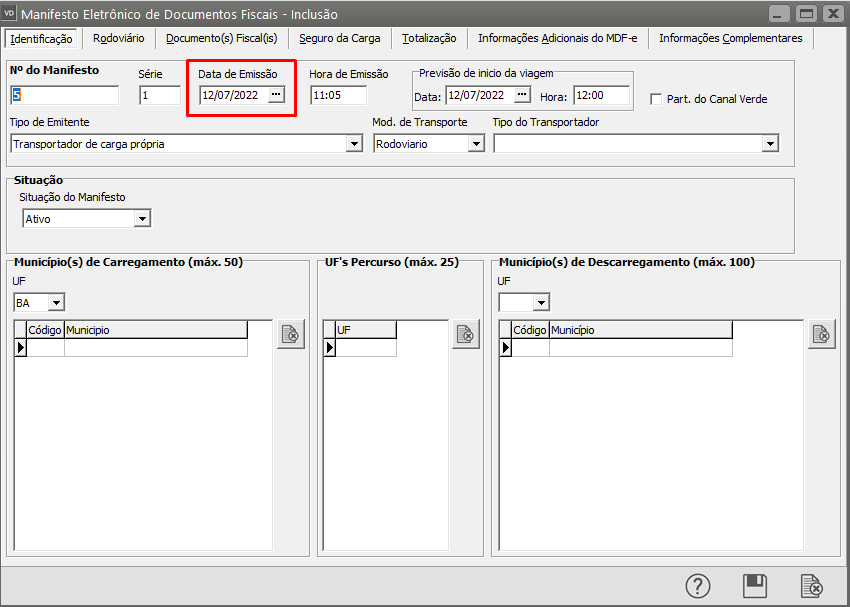Switch to the Rodoviário tab

click(x=118, y=38)
